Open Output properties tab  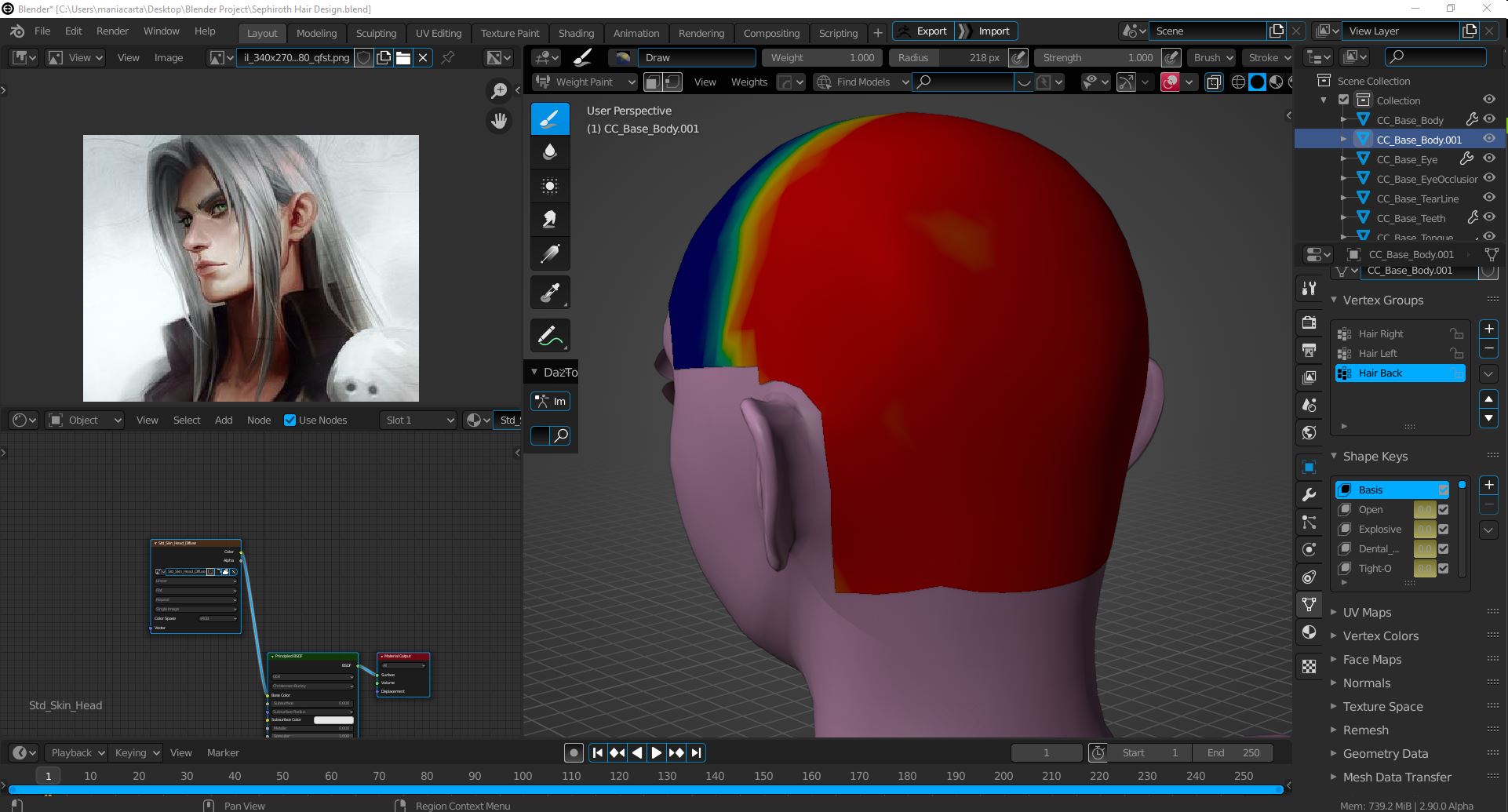point(1309,350)
